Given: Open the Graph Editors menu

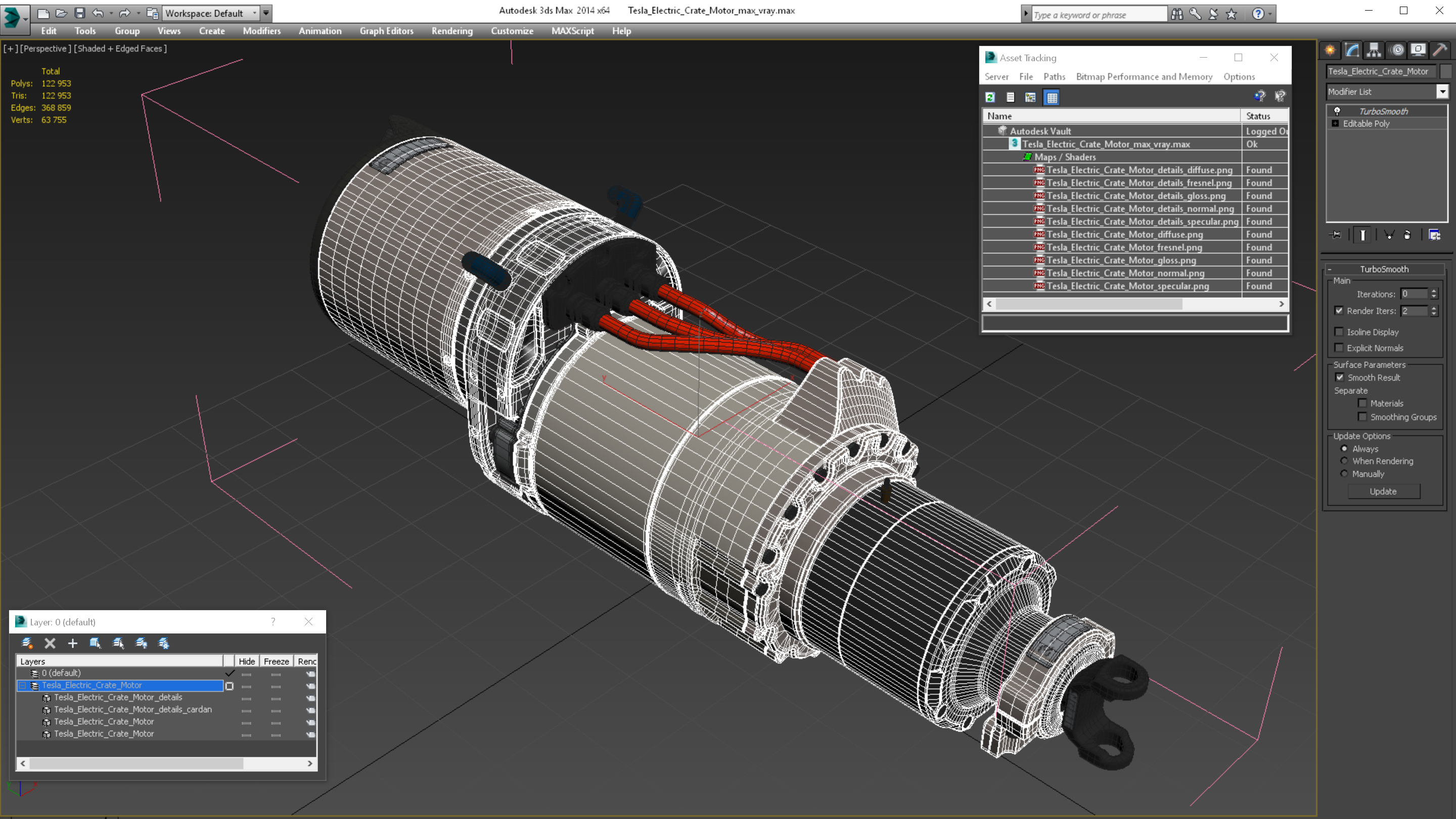Looking at the screenshot, I should pyautogui.click(x=386, y=31).
